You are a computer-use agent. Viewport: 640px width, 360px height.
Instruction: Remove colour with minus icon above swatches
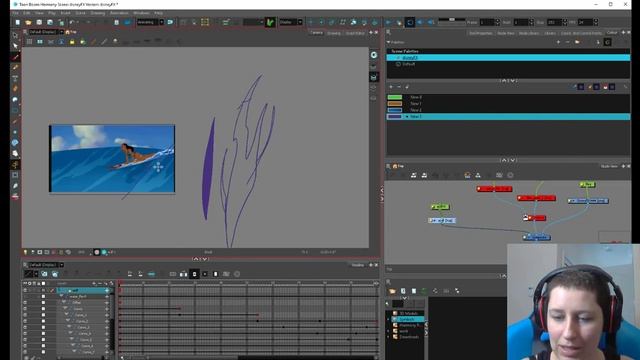(x=399, y=87)
